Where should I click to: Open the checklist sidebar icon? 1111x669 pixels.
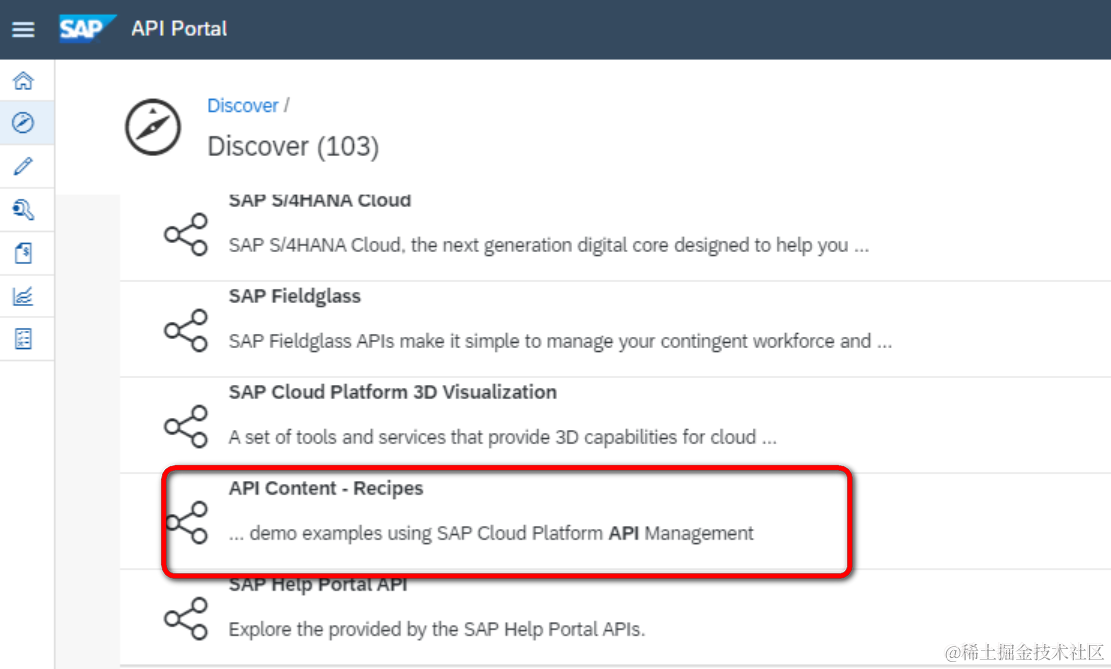click(x=23, y=339)
